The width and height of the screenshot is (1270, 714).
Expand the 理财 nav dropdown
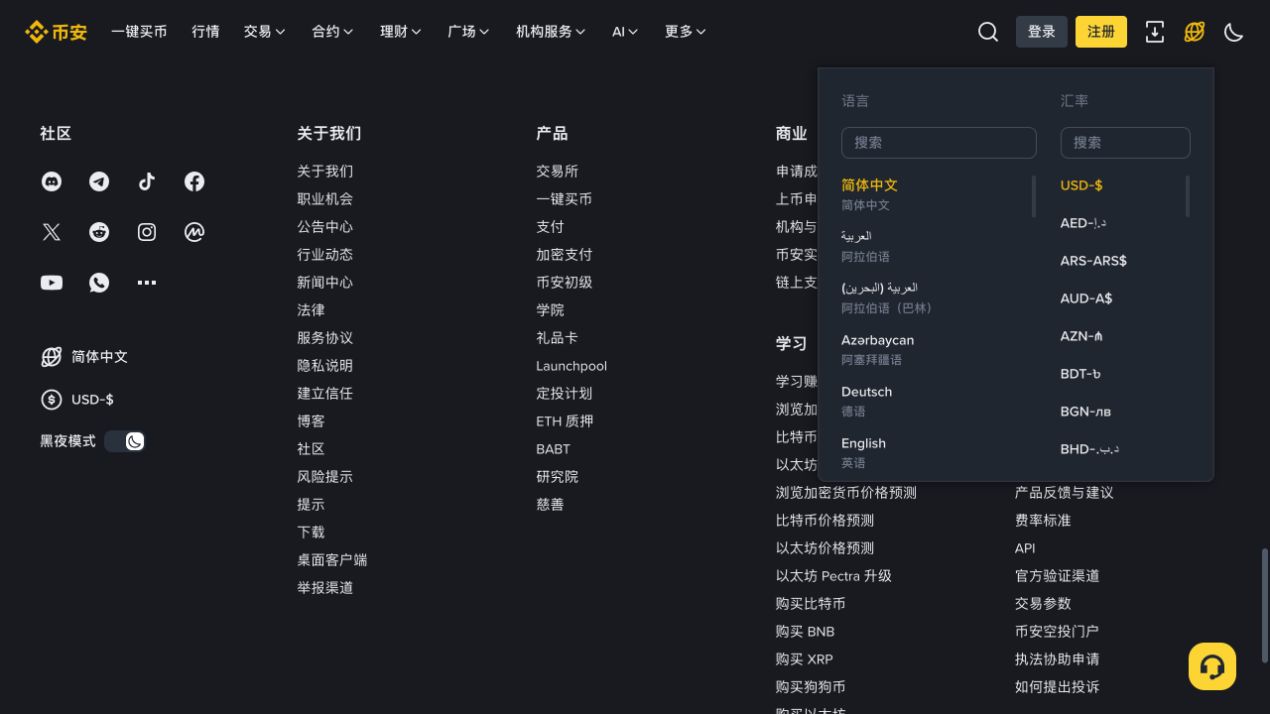point(400,32)
